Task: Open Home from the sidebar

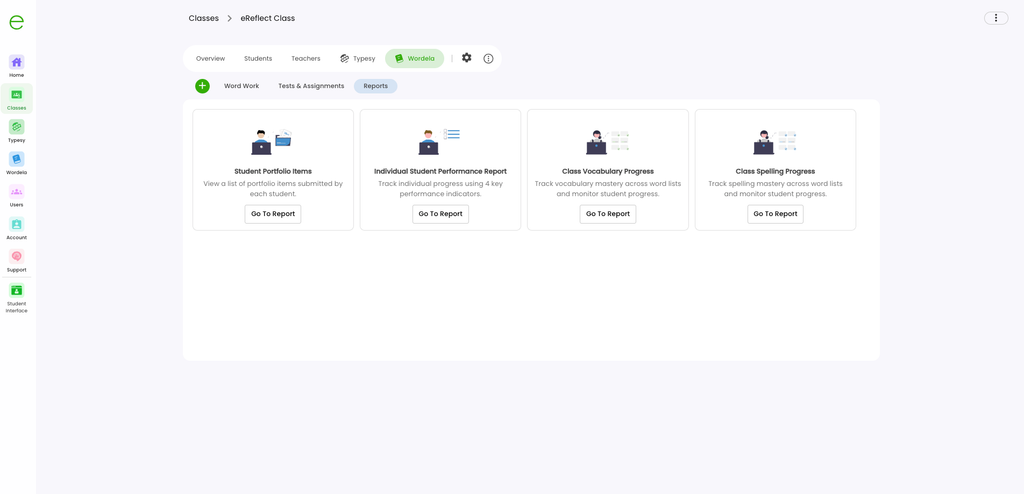Action: (x=16, y=66)
